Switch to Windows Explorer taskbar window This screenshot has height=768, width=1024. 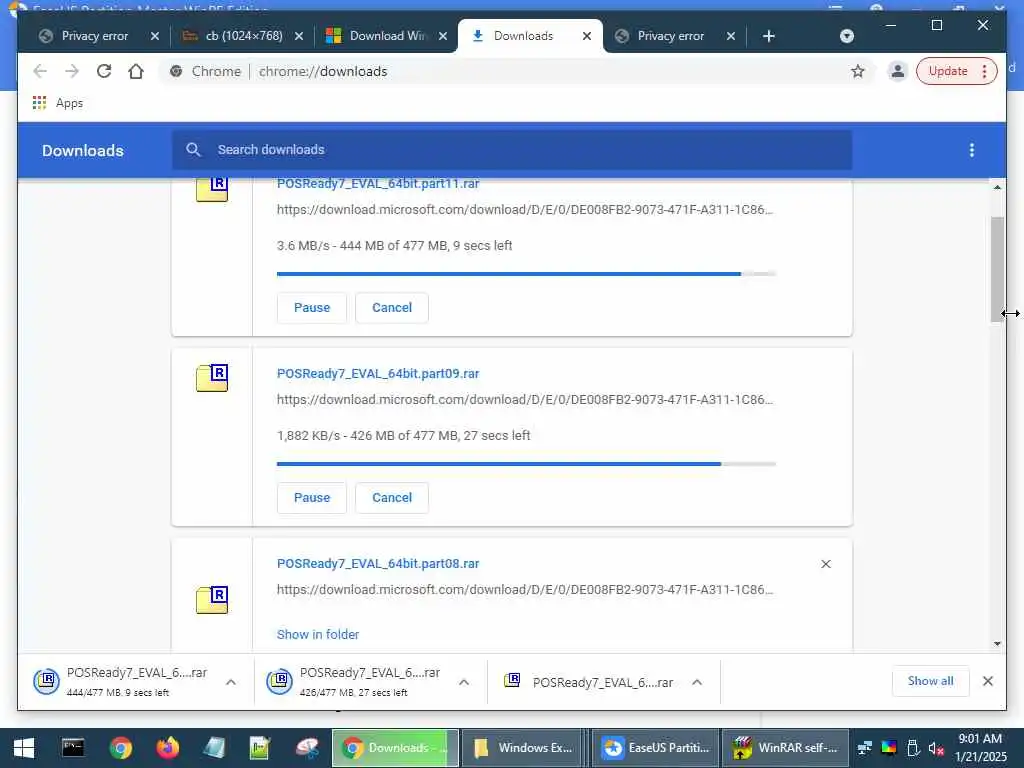coord(524,748)
